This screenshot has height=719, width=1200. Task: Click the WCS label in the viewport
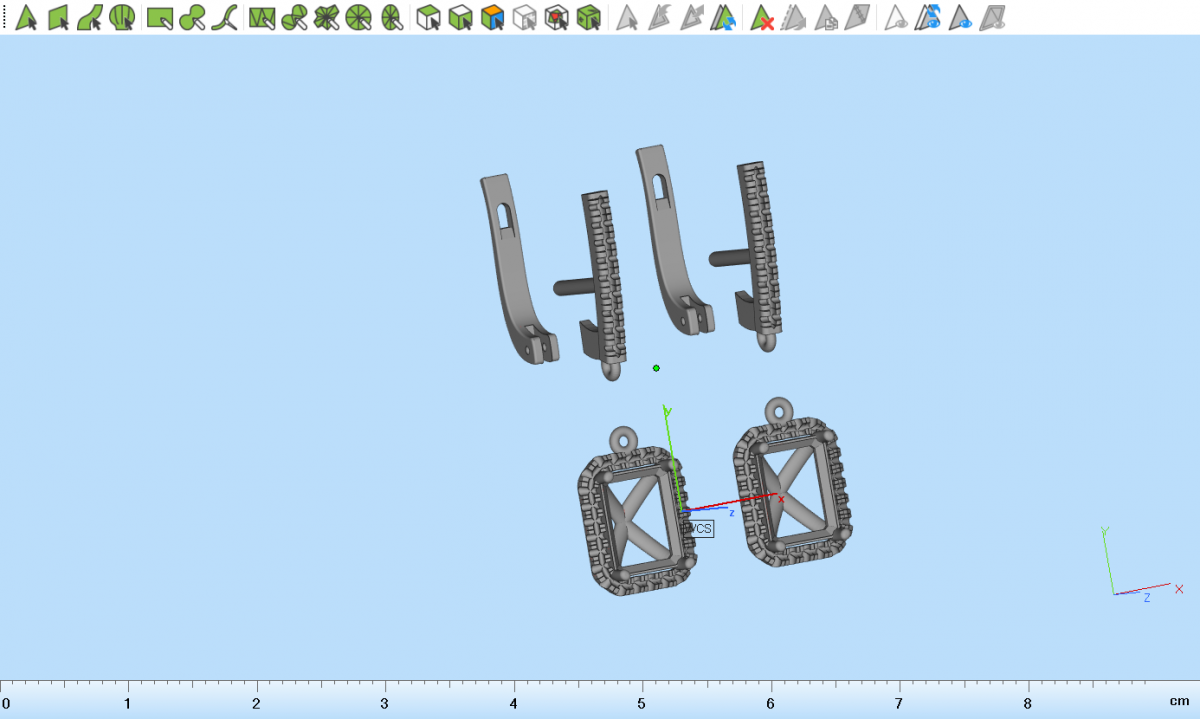pos(698,528)
